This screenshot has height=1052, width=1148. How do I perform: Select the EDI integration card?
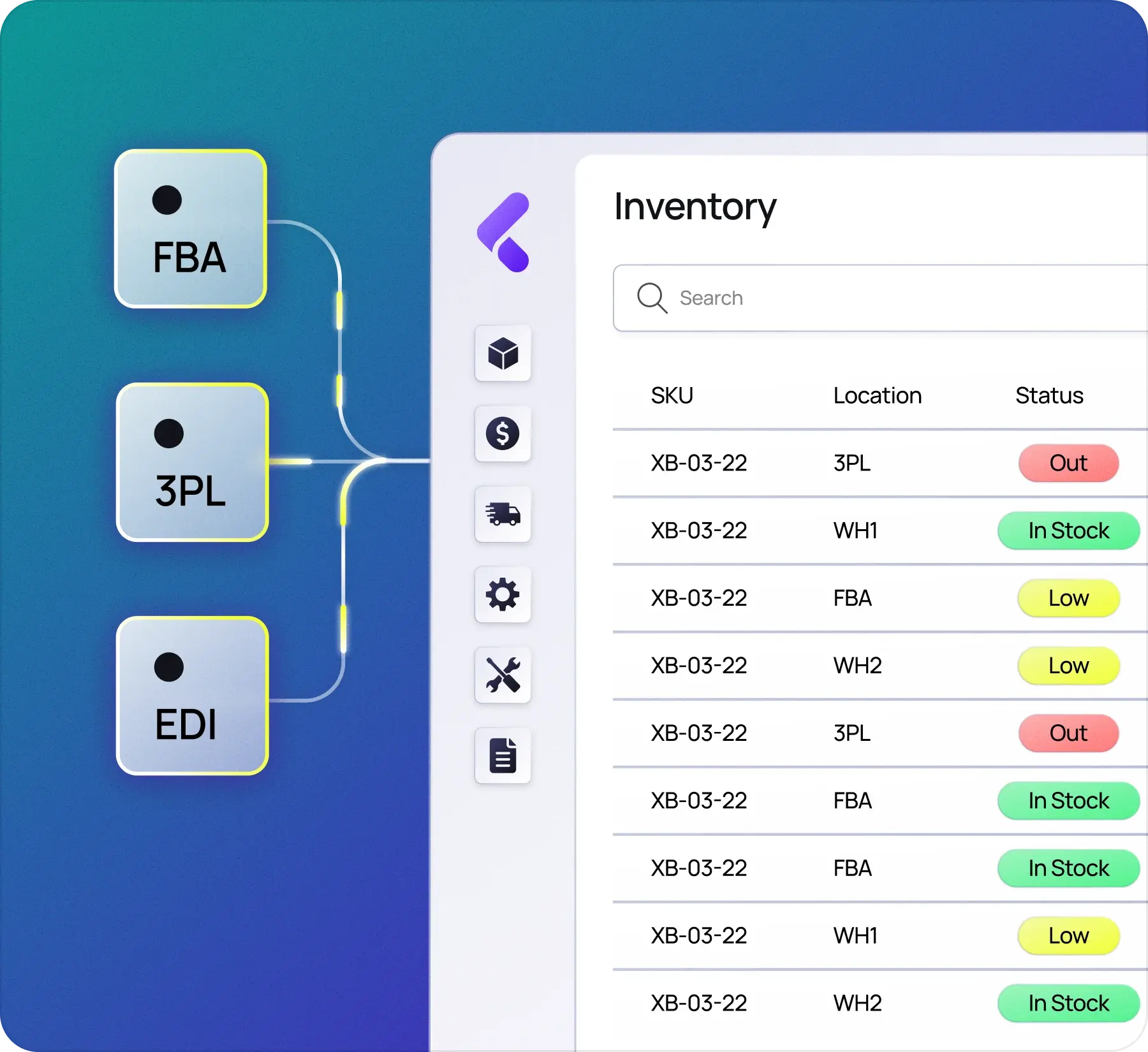pos(192,696)
